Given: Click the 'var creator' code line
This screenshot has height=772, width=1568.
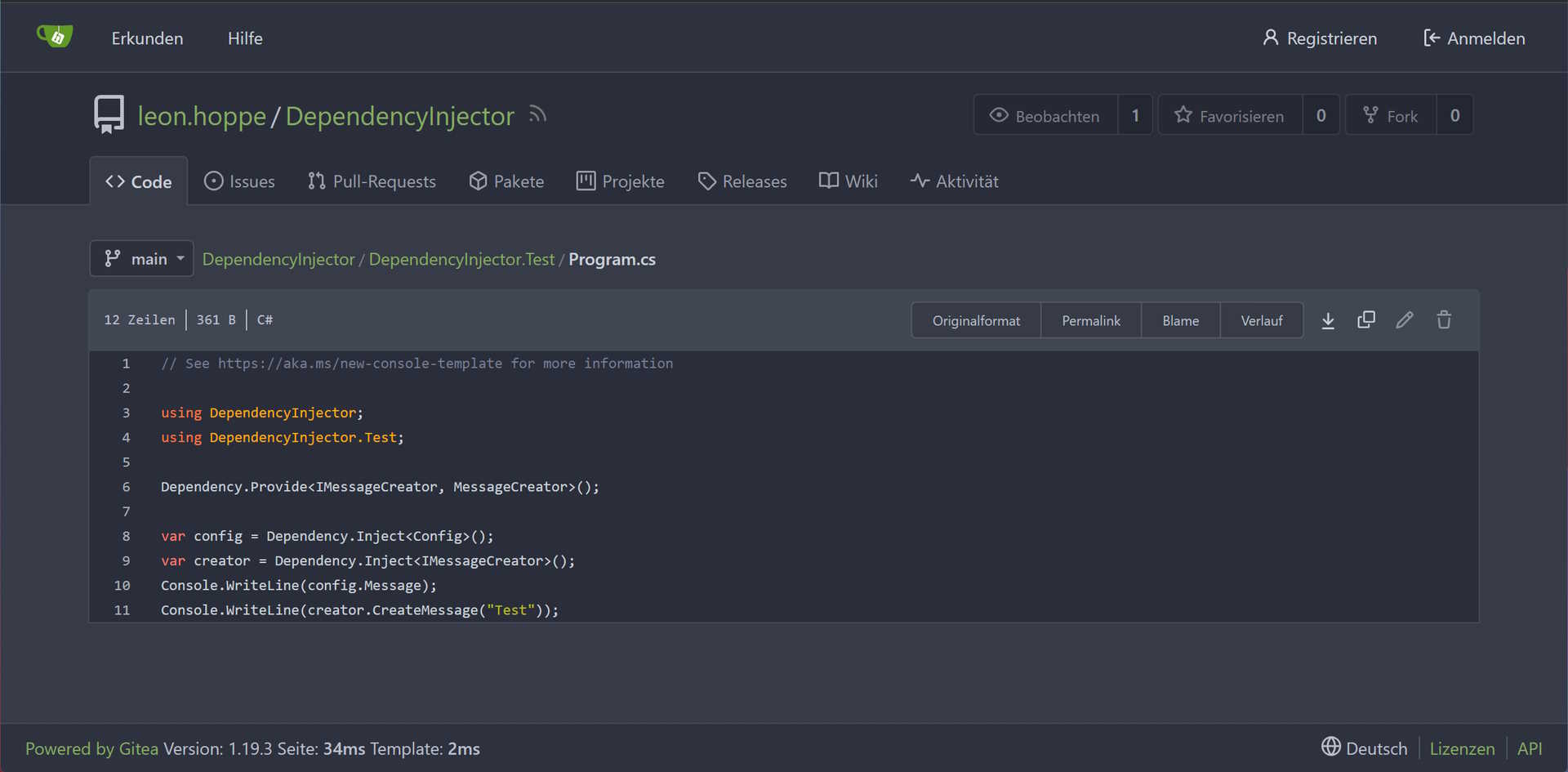Looking at the screenshot, I should 368,560.
